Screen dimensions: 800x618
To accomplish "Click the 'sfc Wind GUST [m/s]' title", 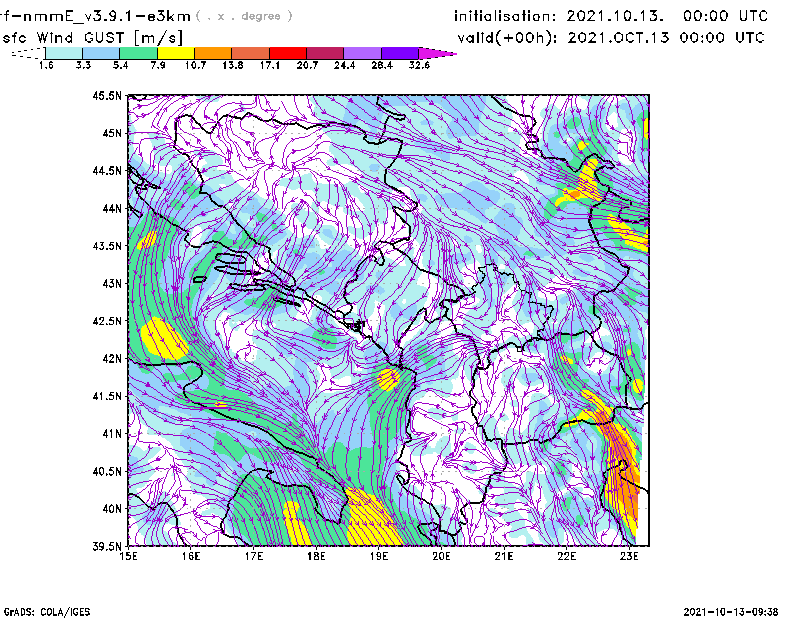I will click(x=92, y=38).
